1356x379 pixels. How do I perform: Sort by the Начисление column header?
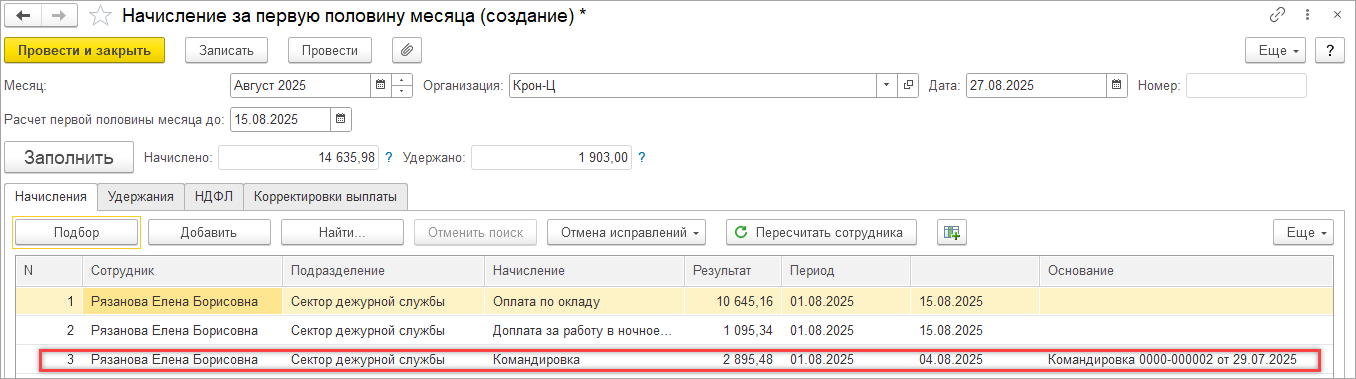[584, 271]
